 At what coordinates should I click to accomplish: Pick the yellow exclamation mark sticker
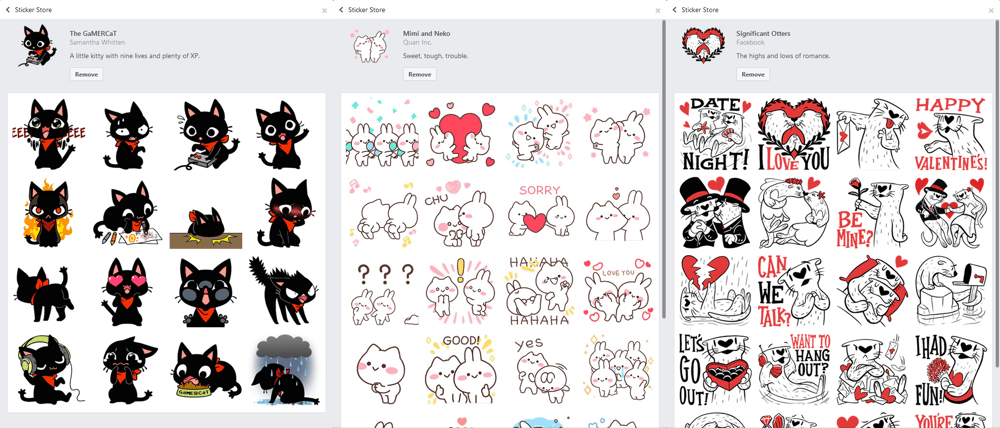(459, 293)
